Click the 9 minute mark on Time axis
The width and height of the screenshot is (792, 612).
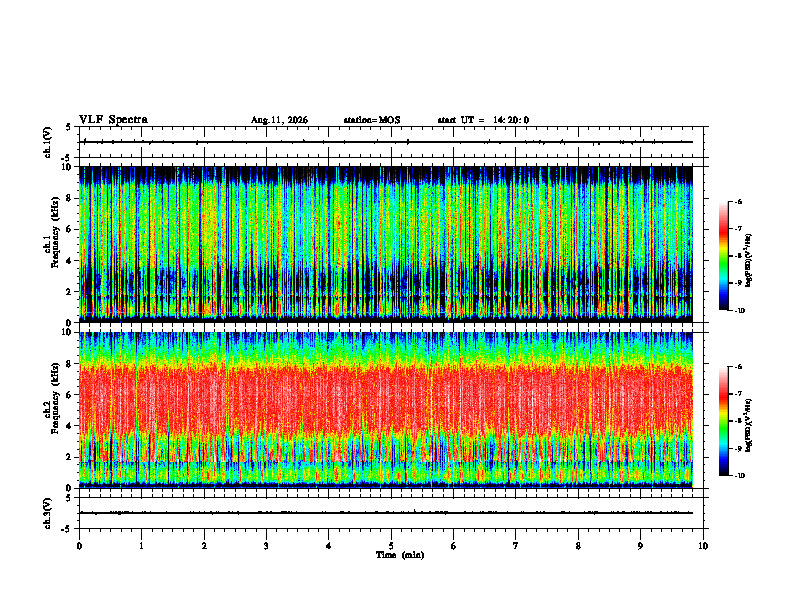click(640, 546)
